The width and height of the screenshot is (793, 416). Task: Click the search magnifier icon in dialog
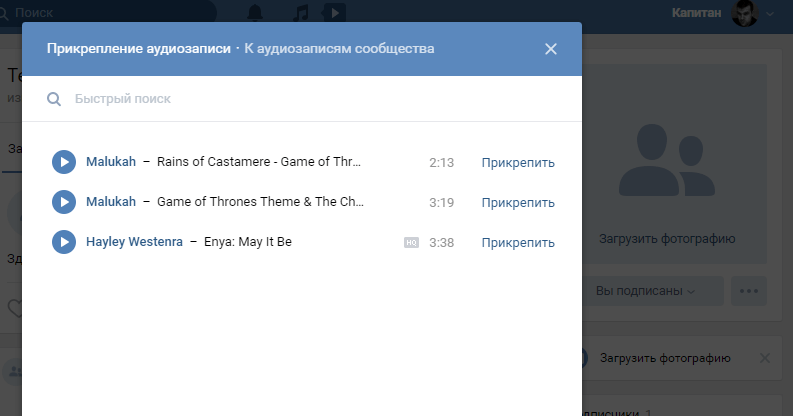[54, 99]
